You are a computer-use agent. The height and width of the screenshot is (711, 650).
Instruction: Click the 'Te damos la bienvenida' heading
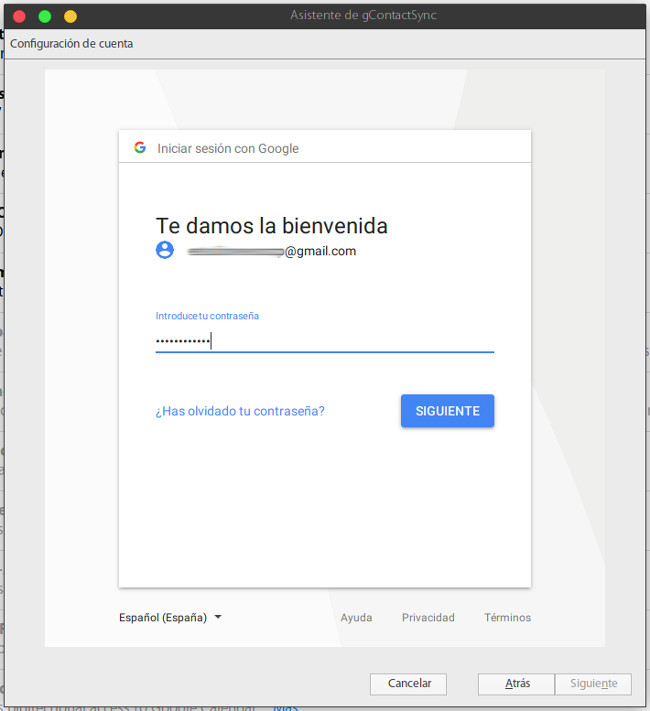272,225
